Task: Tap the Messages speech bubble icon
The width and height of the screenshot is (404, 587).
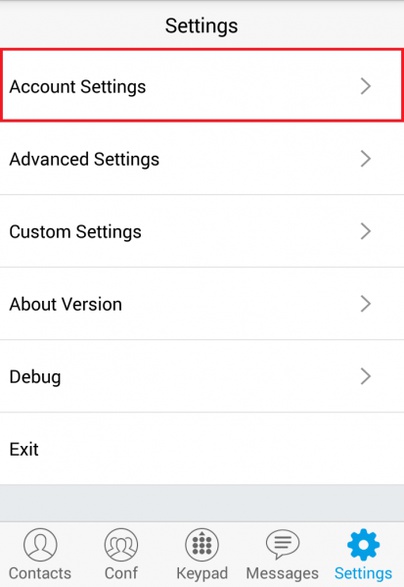Action: [283, 544]
